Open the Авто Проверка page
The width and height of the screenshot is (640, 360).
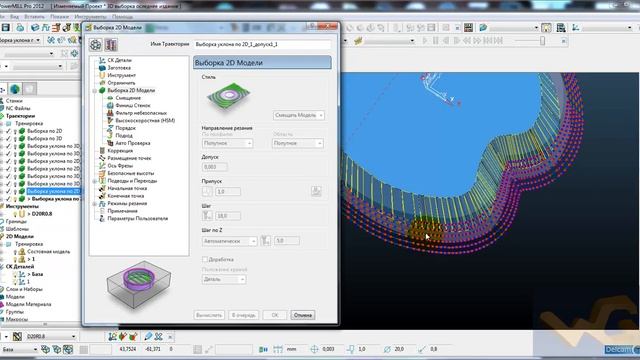pyautogui.click(x=133, y=143)
